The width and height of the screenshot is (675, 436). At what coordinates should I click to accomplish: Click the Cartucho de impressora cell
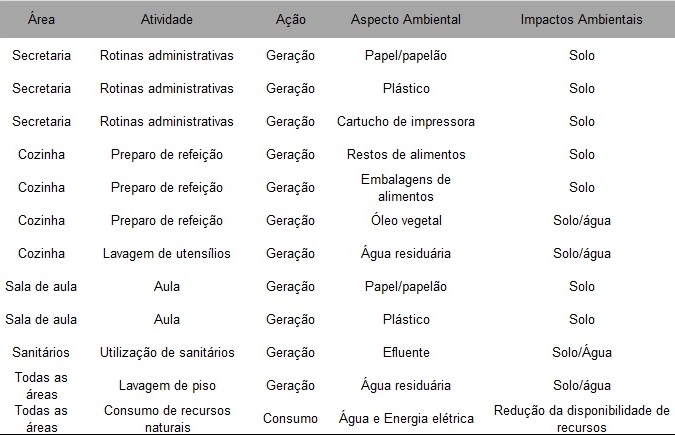(406, 121)
